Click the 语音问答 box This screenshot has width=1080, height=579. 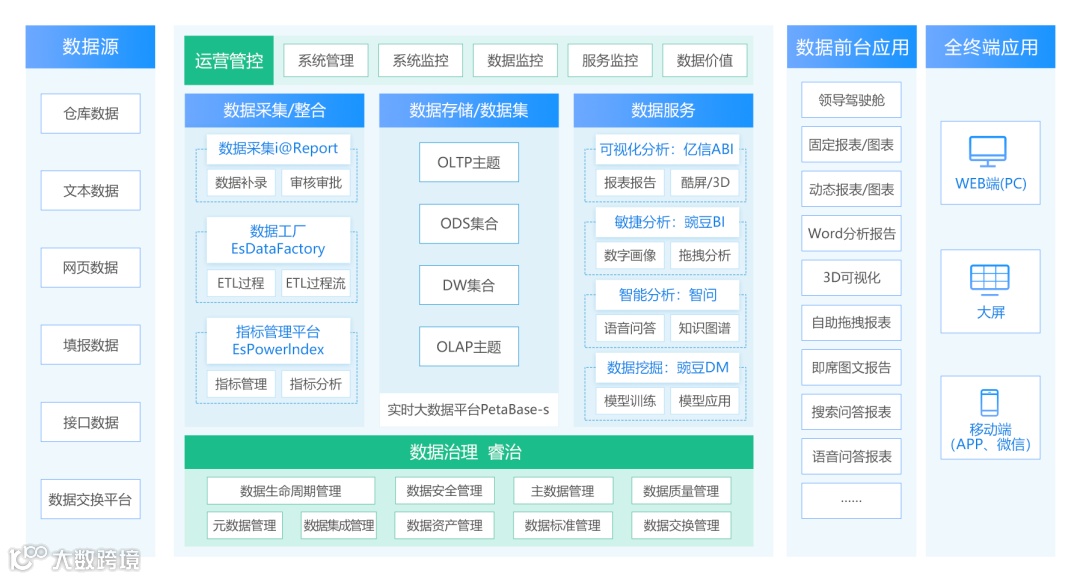click(630, 328)
